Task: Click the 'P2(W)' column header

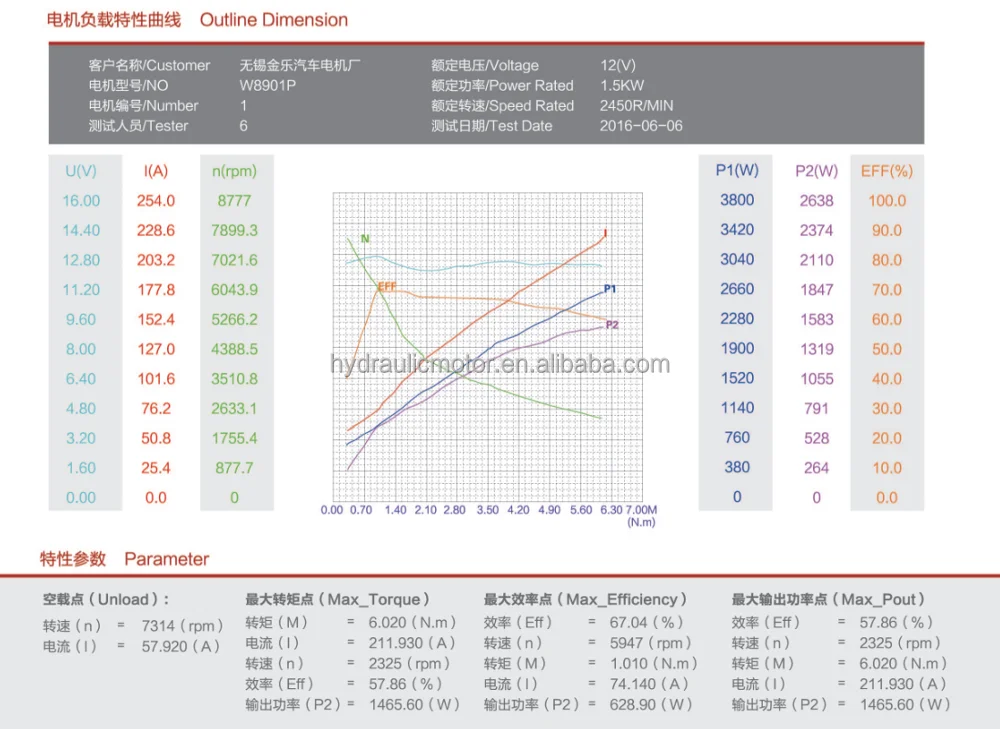Action: pos(816,171)
